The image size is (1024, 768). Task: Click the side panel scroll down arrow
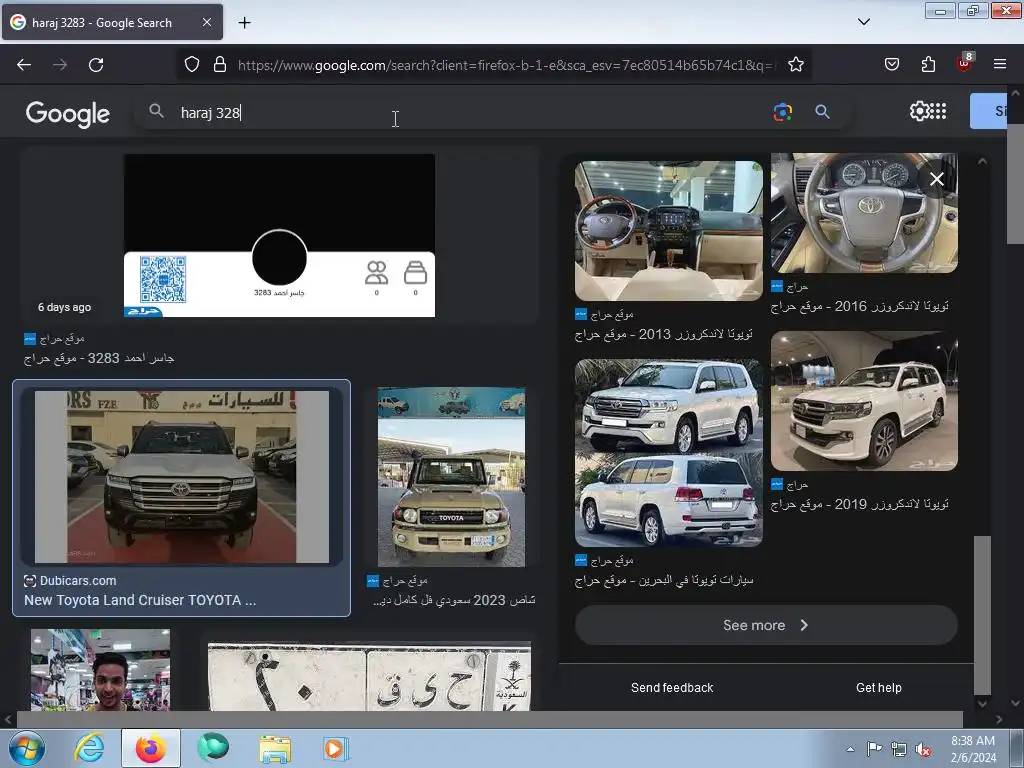[982, 703]
